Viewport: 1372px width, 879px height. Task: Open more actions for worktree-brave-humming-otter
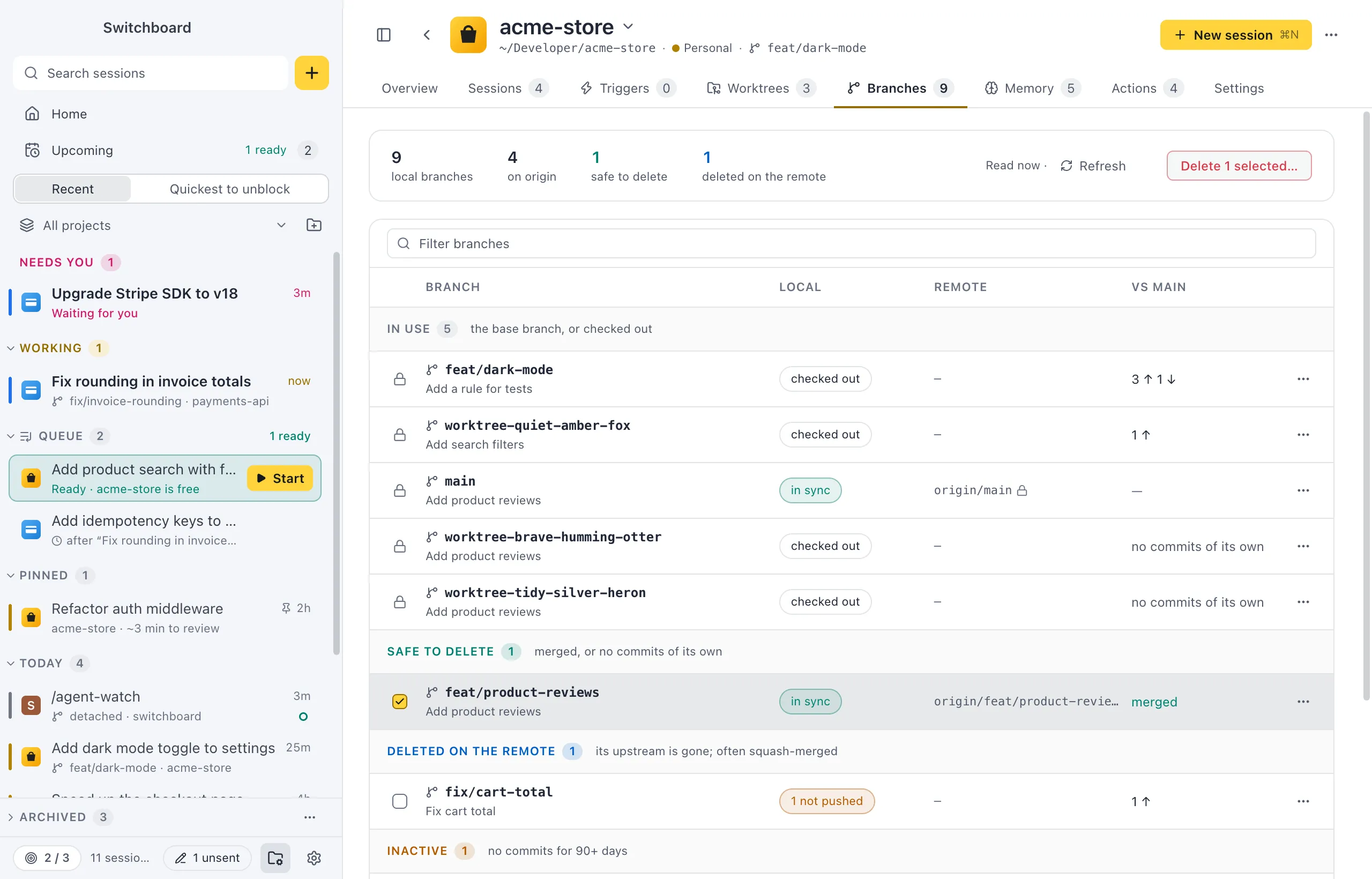coord(1303,546)
